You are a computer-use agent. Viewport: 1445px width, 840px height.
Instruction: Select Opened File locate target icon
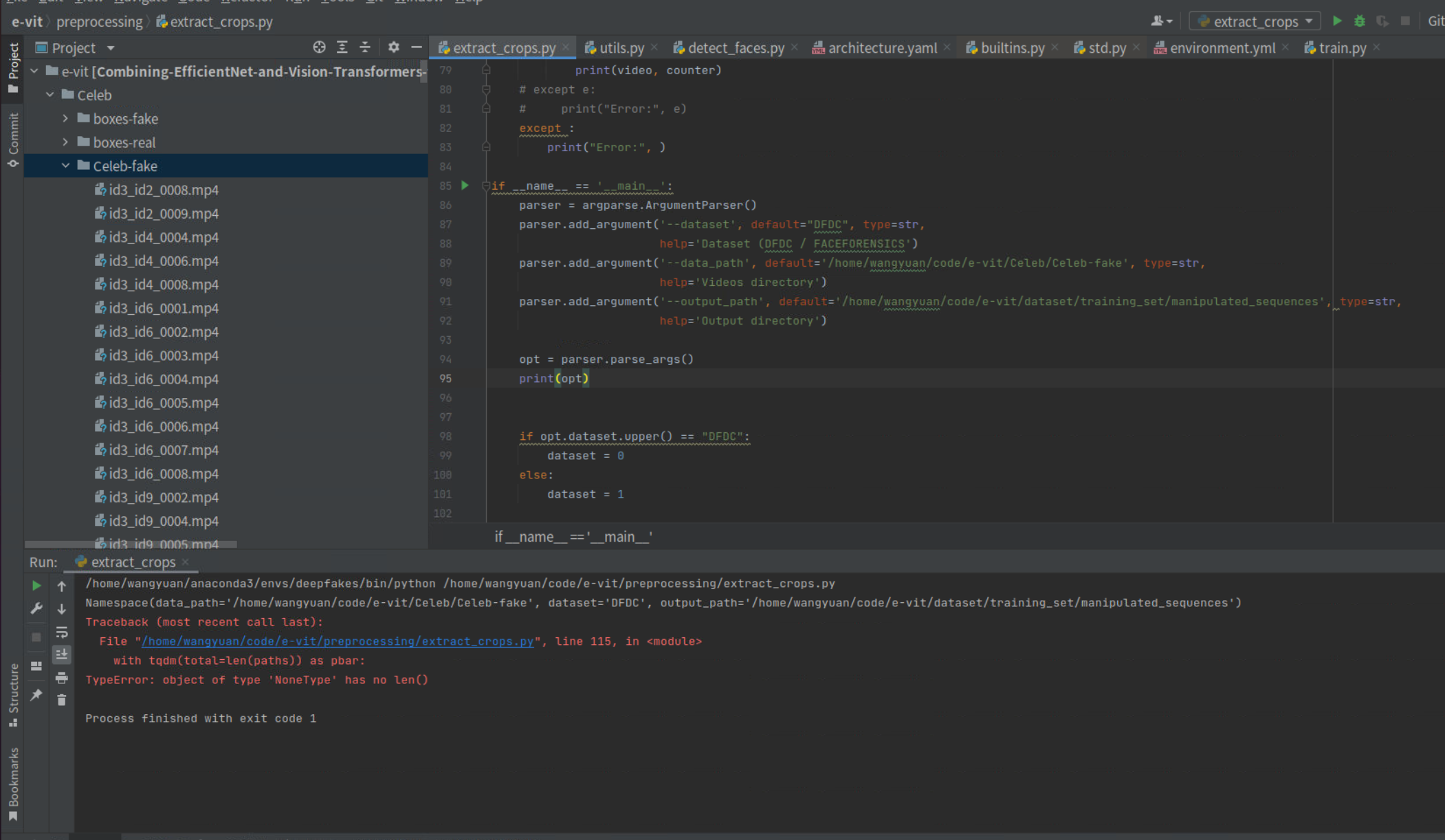[x=319, y=47]
